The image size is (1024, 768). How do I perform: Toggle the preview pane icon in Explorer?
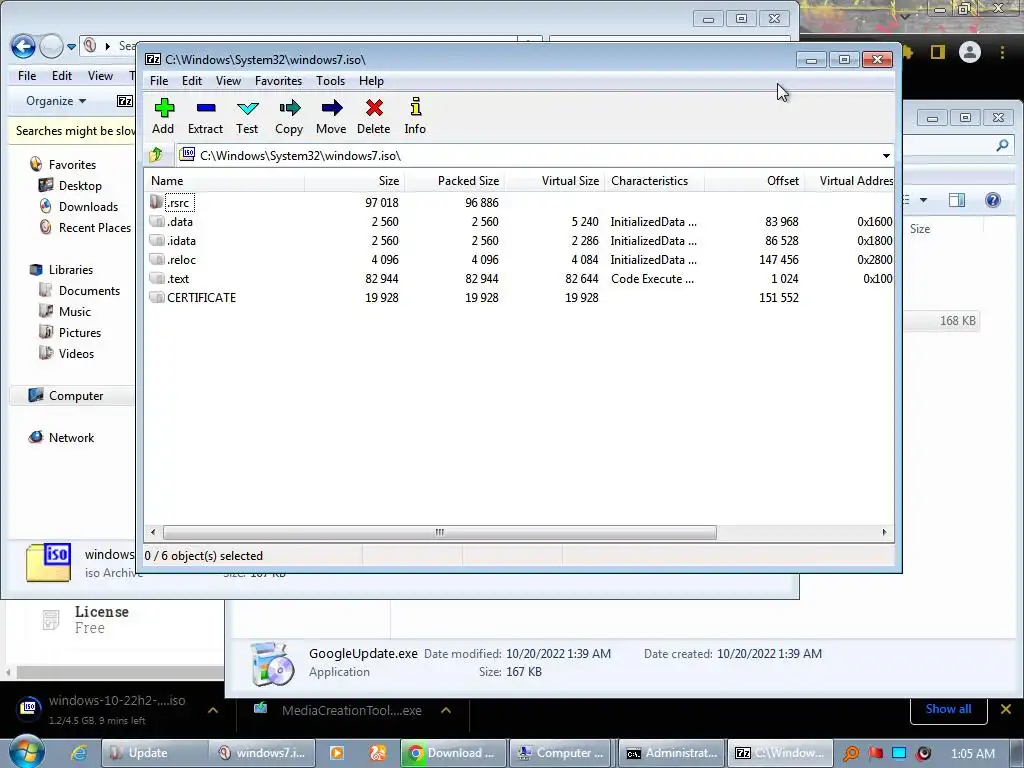coord(957,200)
